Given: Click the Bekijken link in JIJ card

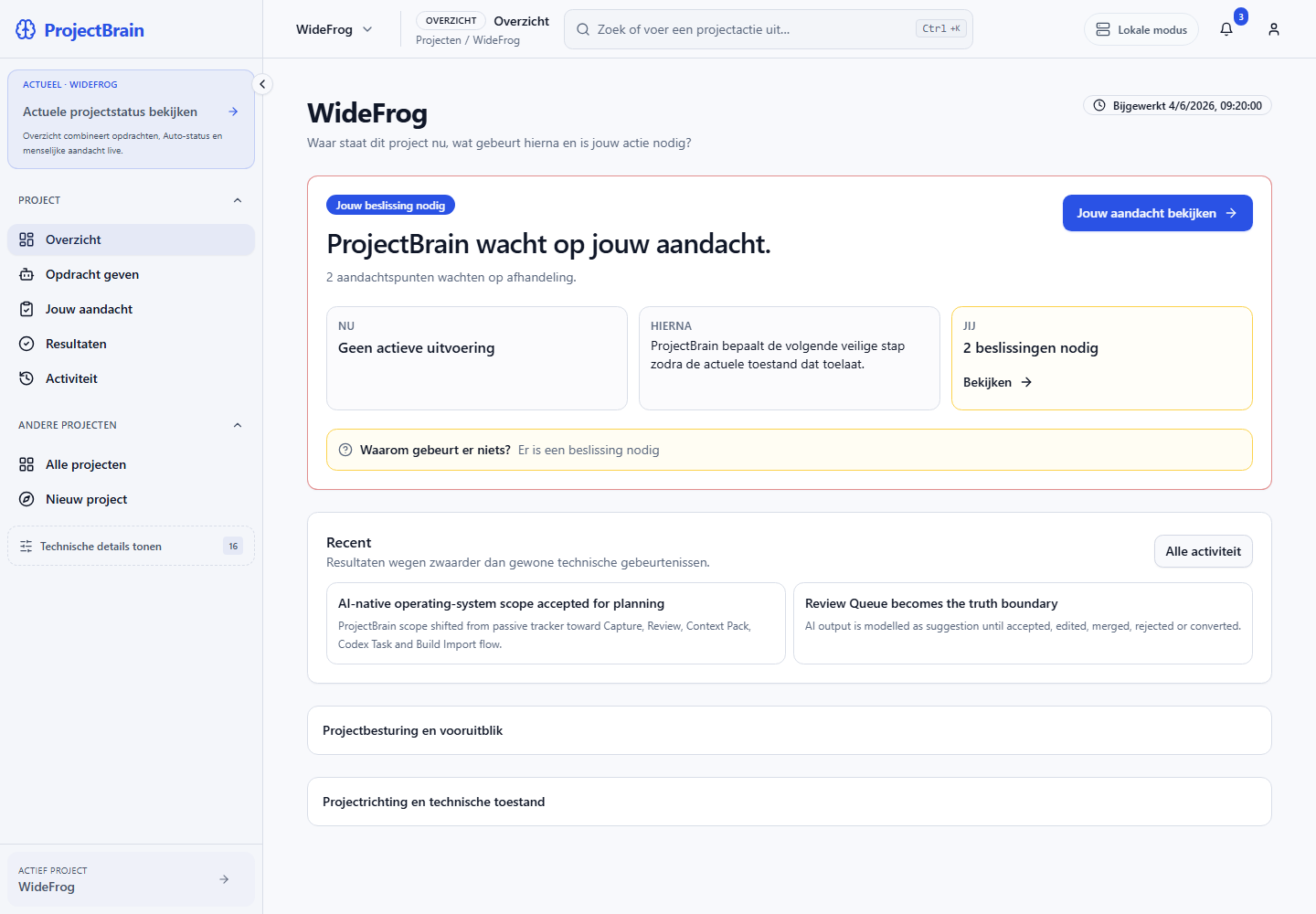Looking at the screenshot, I should point(997,382).
